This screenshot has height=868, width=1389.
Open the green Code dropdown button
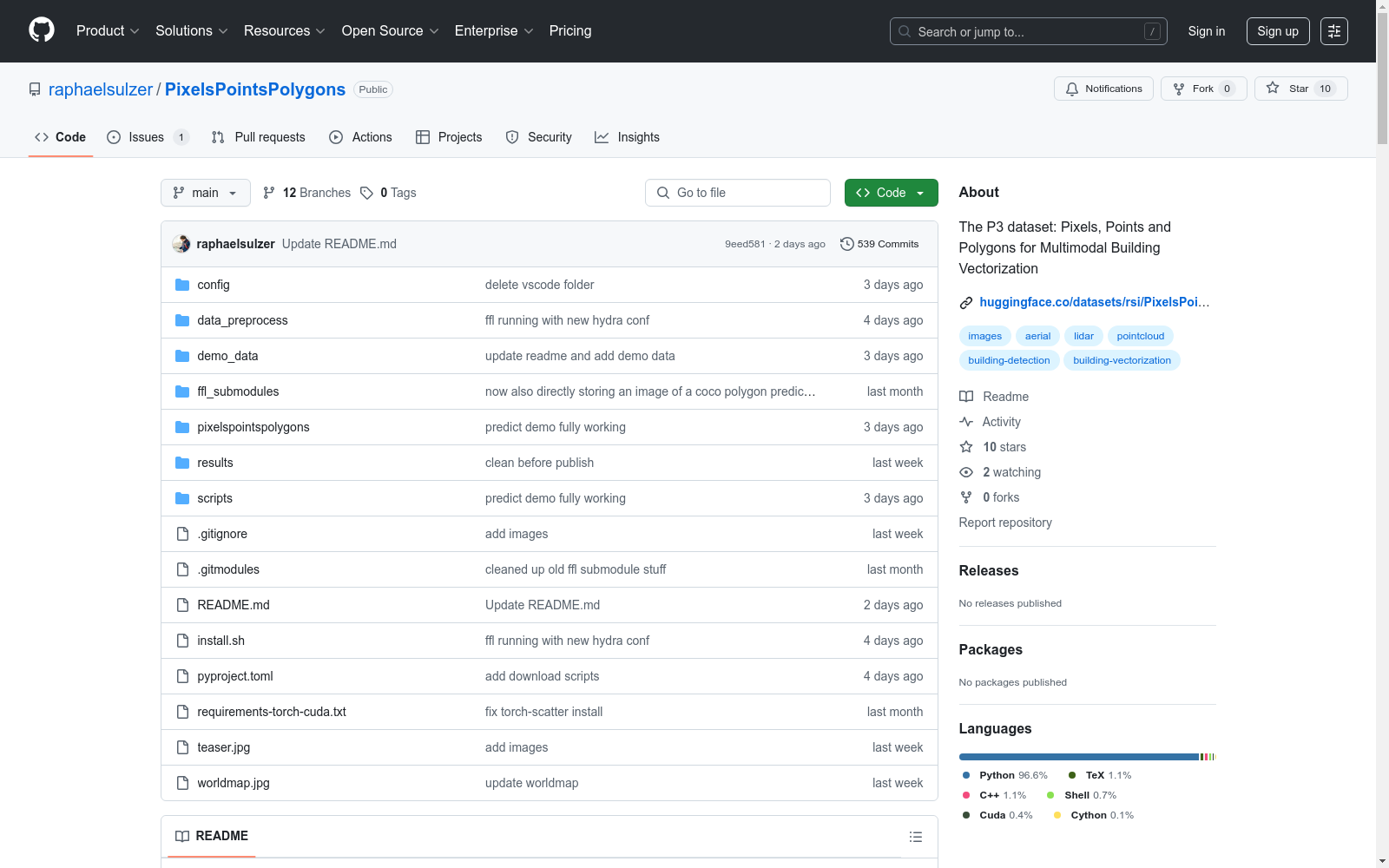[892, 193]
